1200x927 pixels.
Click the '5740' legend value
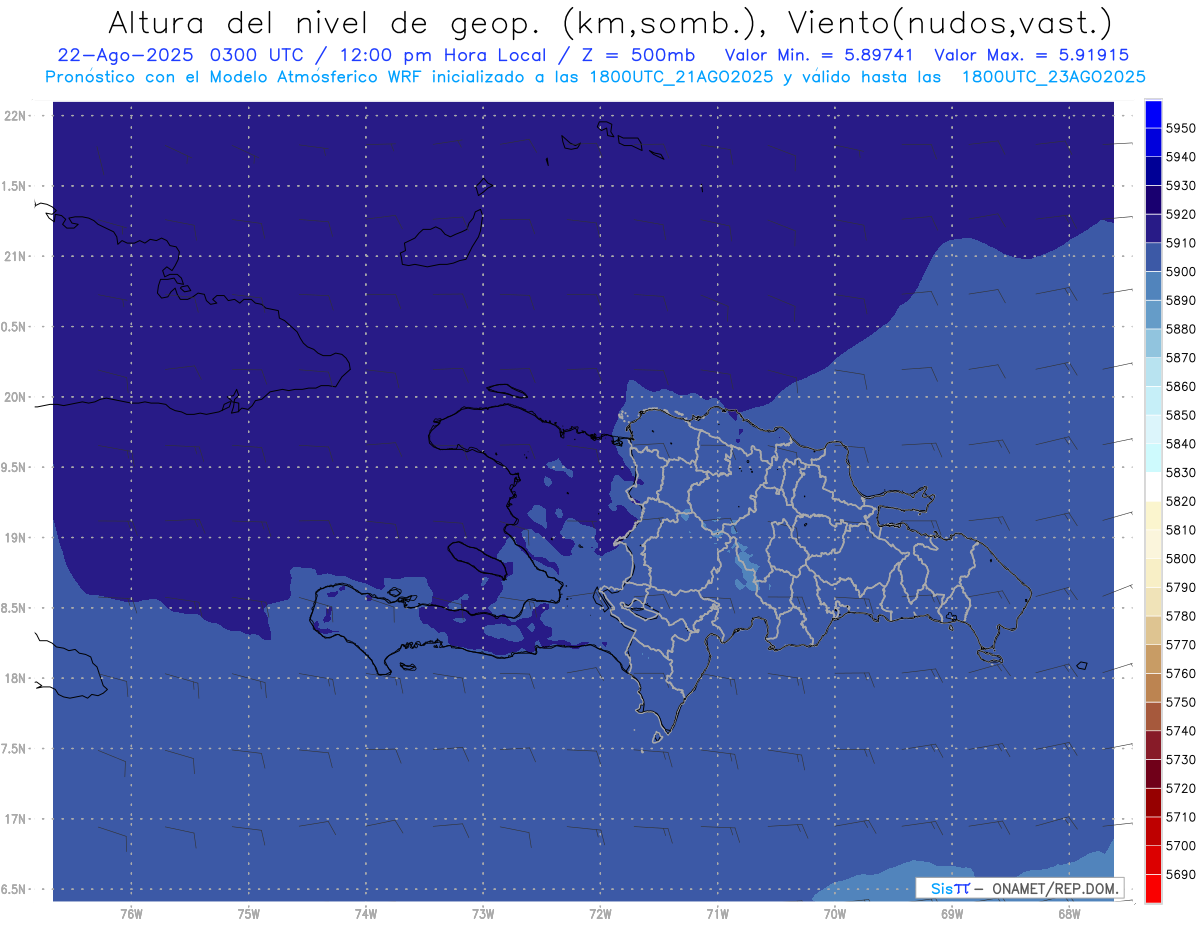1181,731
